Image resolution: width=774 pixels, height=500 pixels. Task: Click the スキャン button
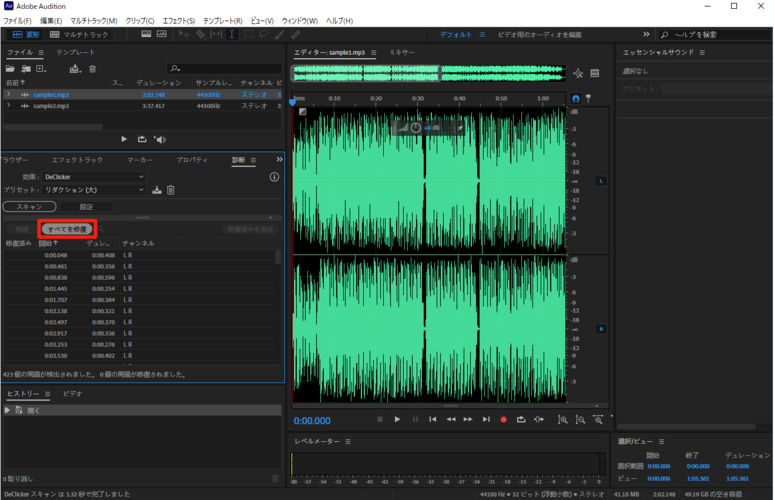[x=29, y=207]
